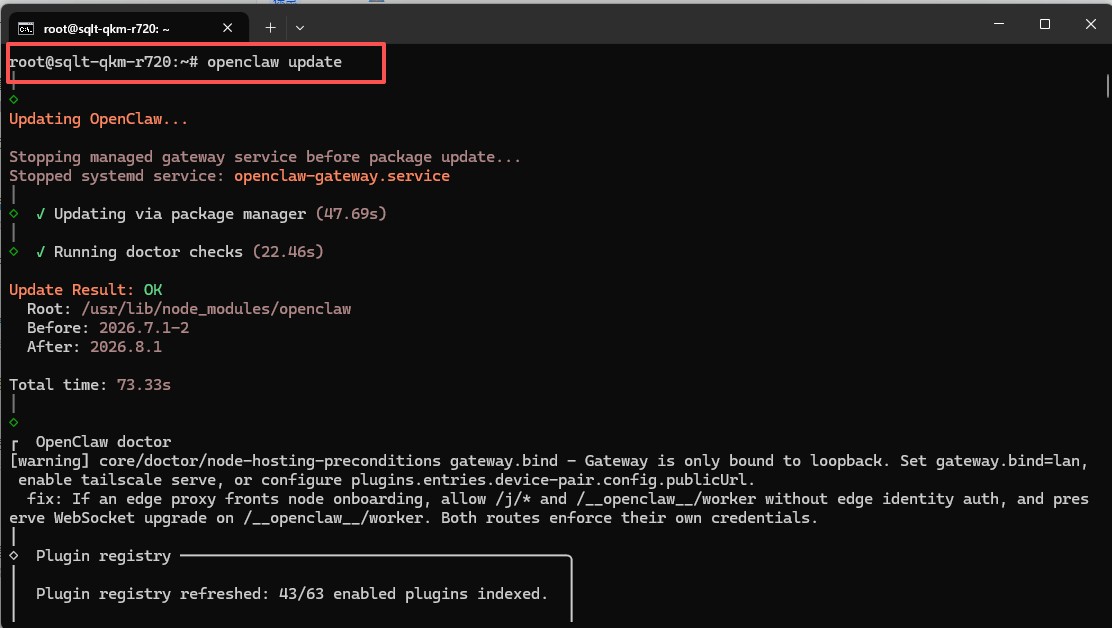Close the terminal window
1112x628 pixels.
pos(1091,23)
